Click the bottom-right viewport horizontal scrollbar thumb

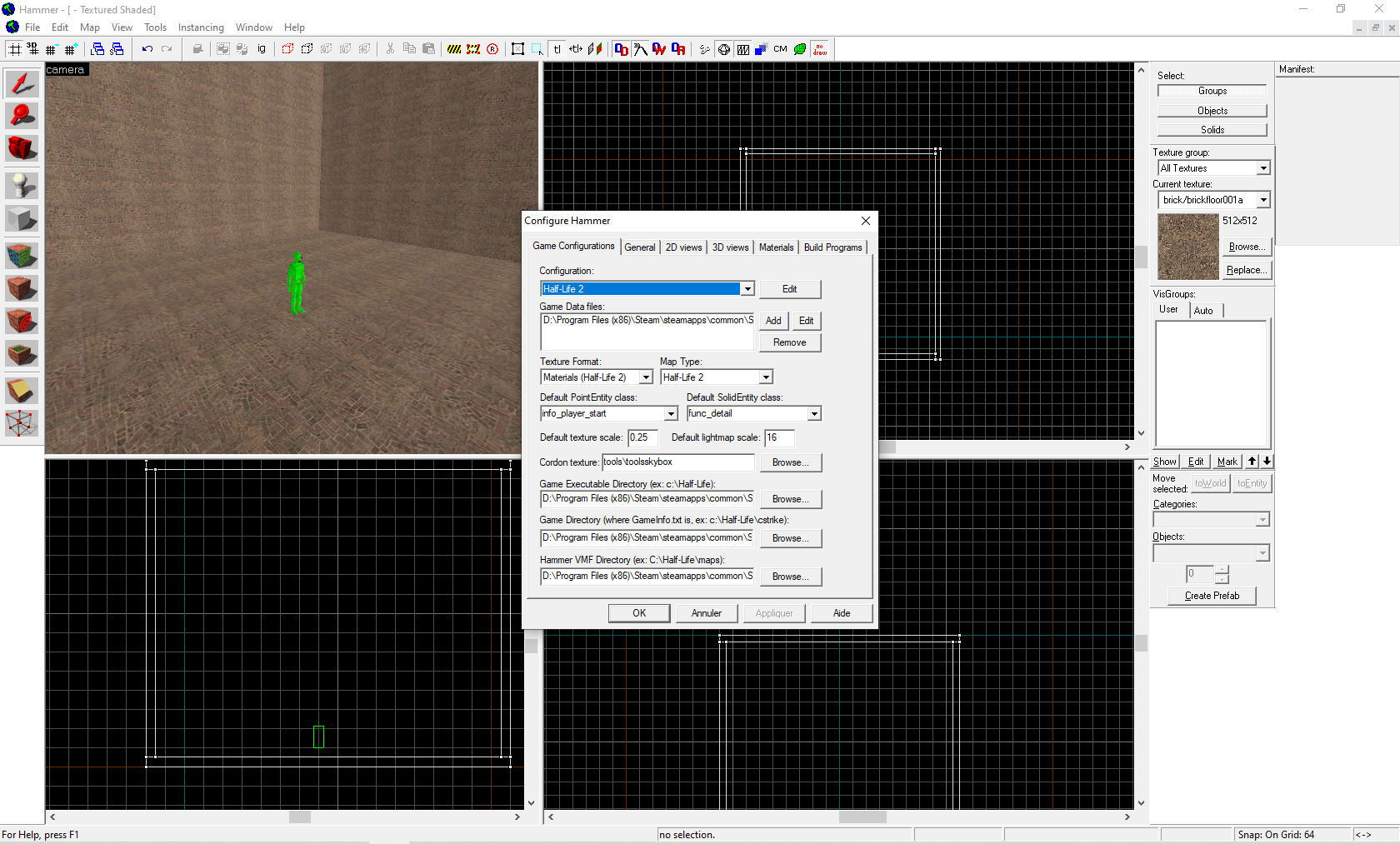click(x=862, y=817)
